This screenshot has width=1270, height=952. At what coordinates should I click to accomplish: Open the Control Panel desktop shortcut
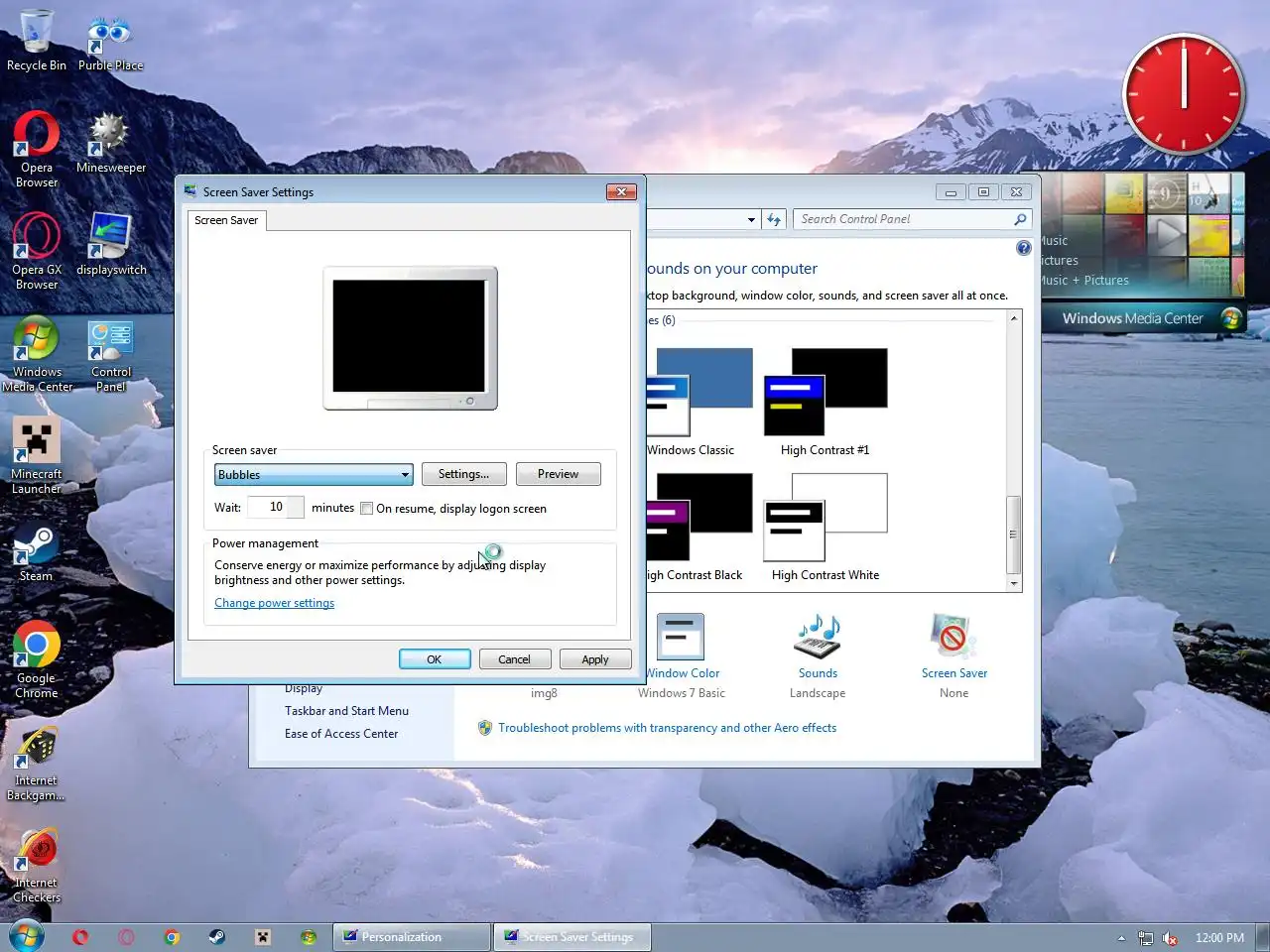pyautogui.click(x=110, y=355)
